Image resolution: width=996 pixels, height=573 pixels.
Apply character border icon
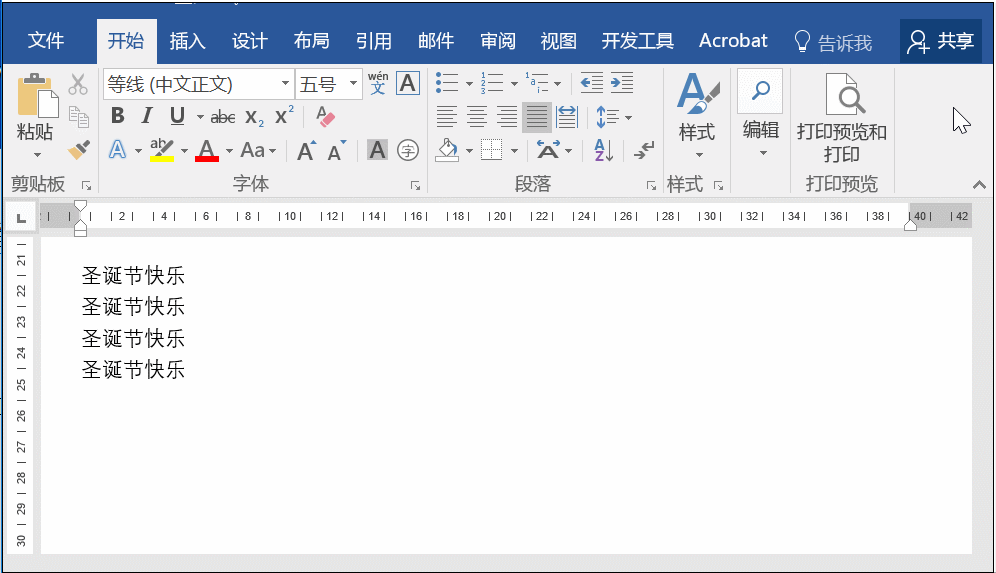pyautogui.click(x=408, y=83)
